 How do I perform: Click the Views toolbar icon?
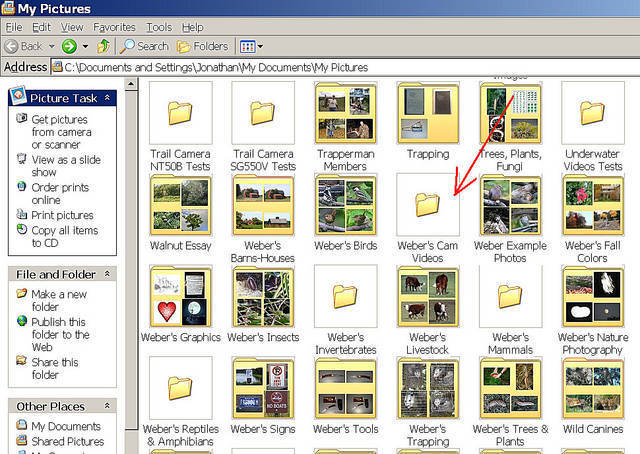(247, 46)
